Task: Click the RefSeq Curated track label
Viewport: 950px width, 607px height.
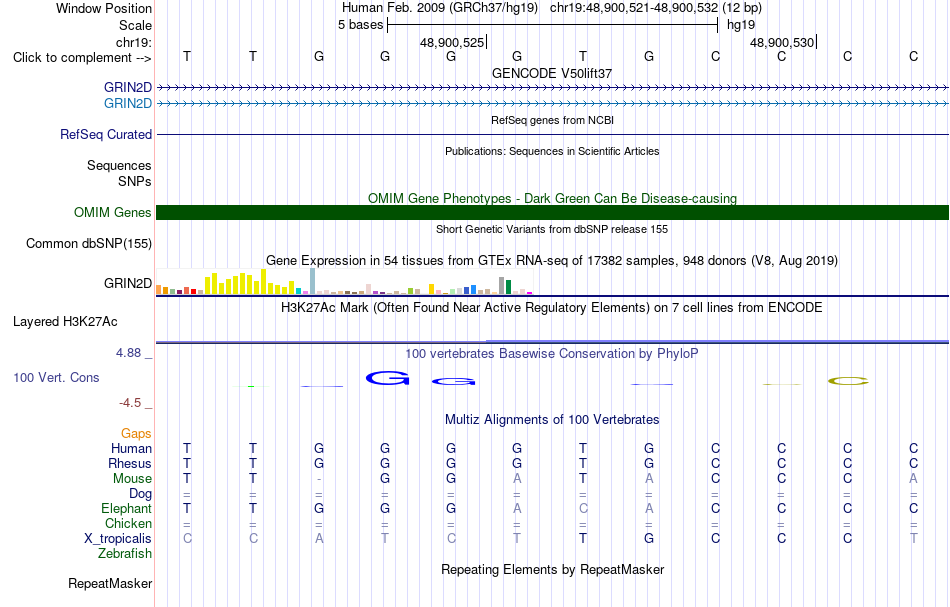Action: coord(106,134)
